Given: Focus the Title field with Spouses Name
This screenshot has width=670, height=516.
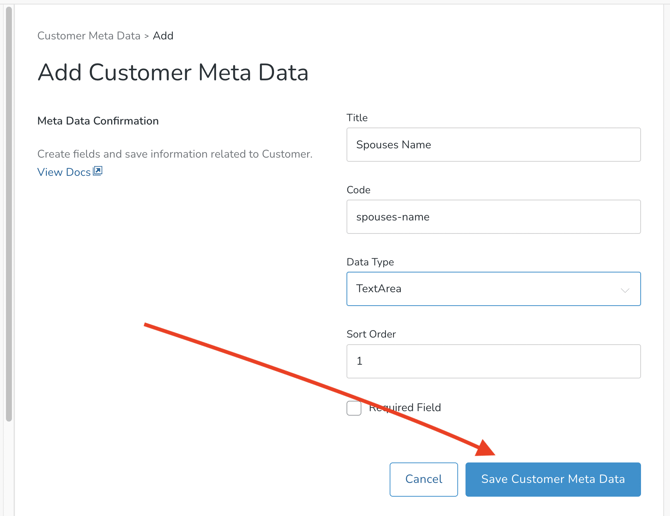Looking at the screenshot, I should click(493, 145).
